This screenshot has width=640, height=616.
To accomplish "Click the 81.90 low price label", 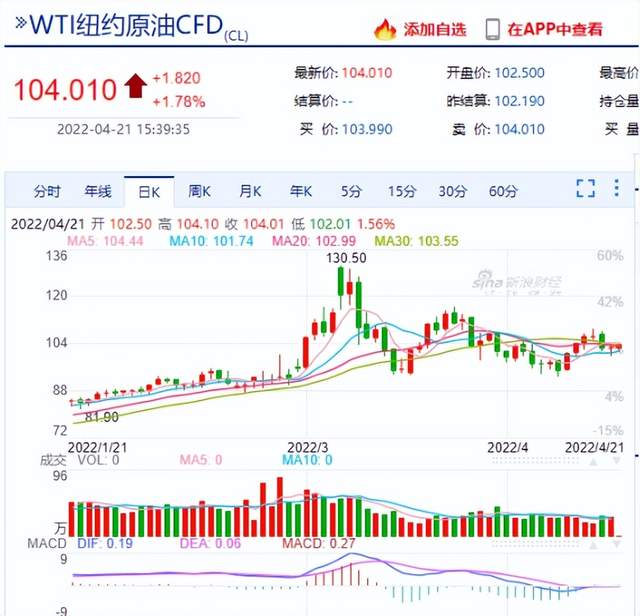I will (x=102, y=417).
